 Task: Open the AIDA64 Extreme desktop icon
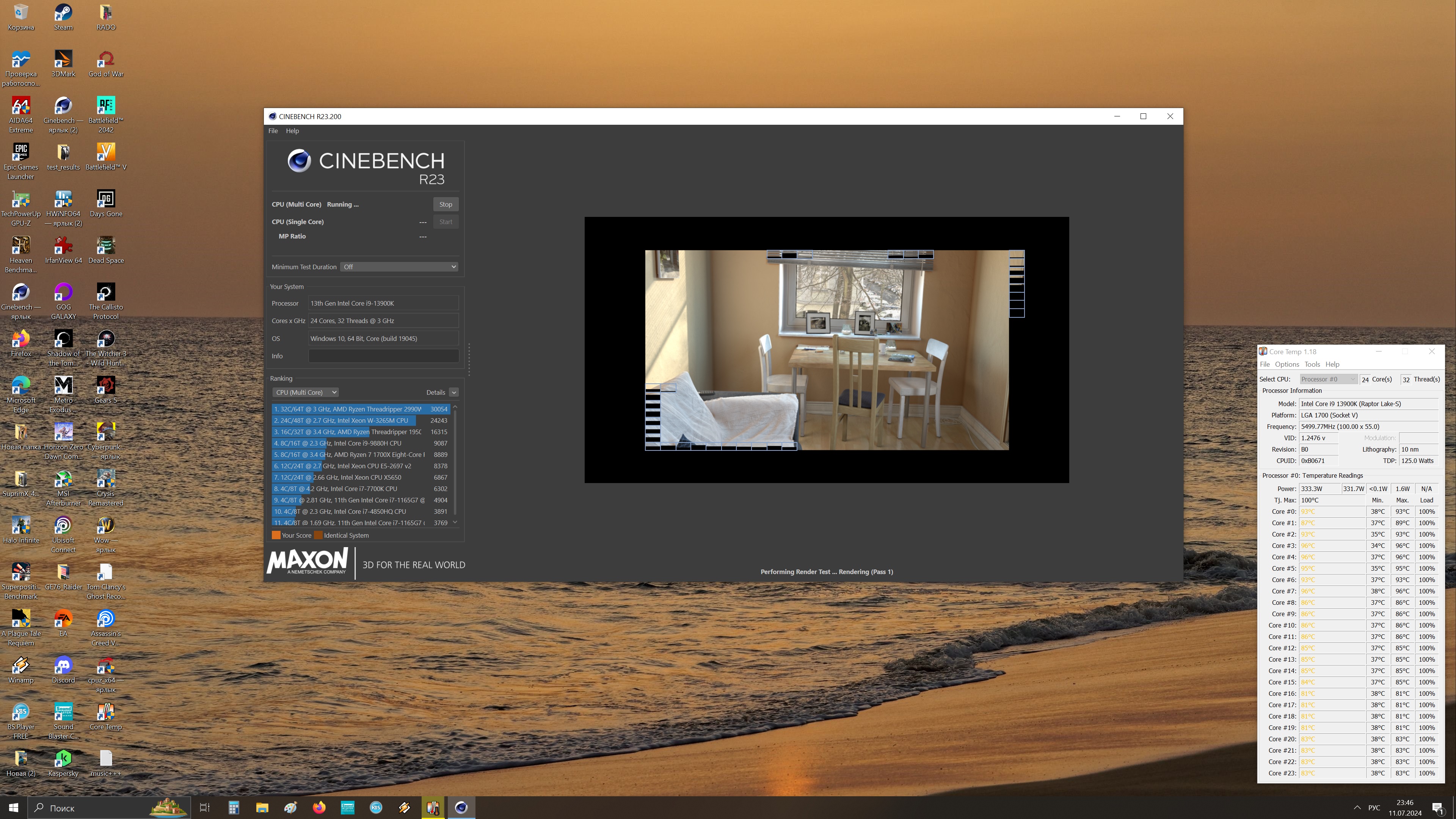coord(21,106)
